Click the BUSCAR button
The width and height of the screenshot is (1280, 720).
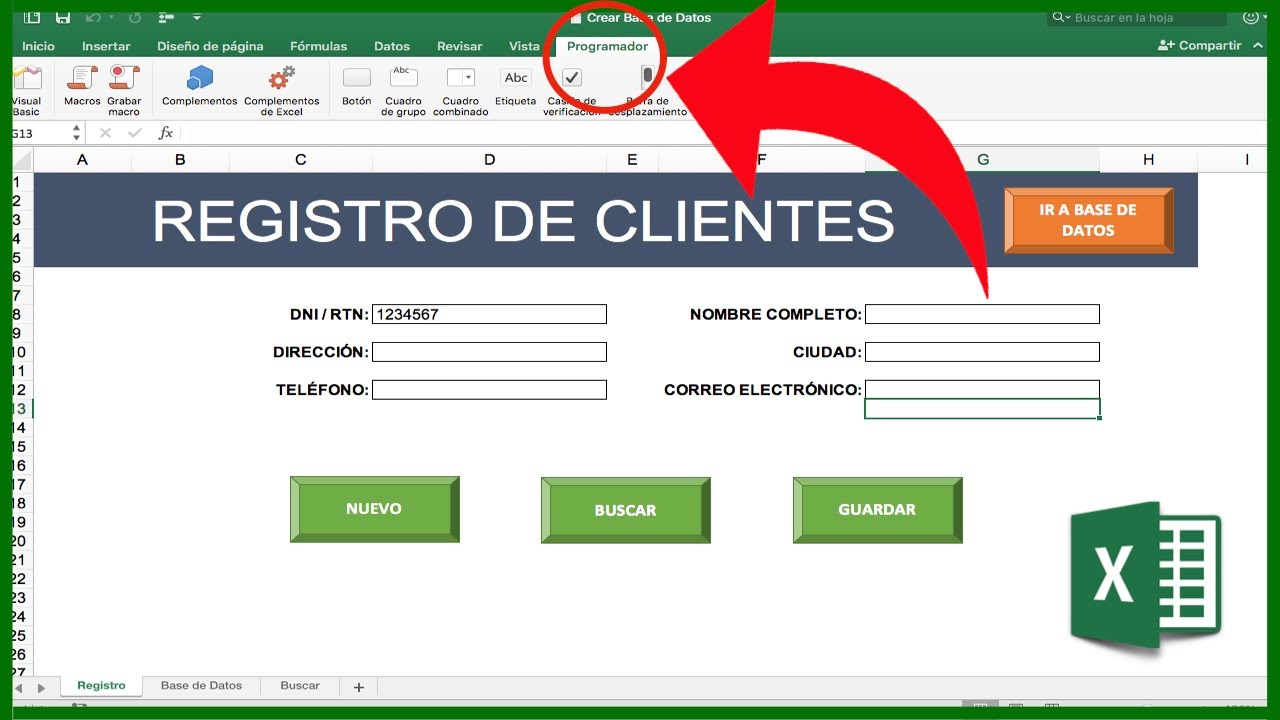point(625,510)
